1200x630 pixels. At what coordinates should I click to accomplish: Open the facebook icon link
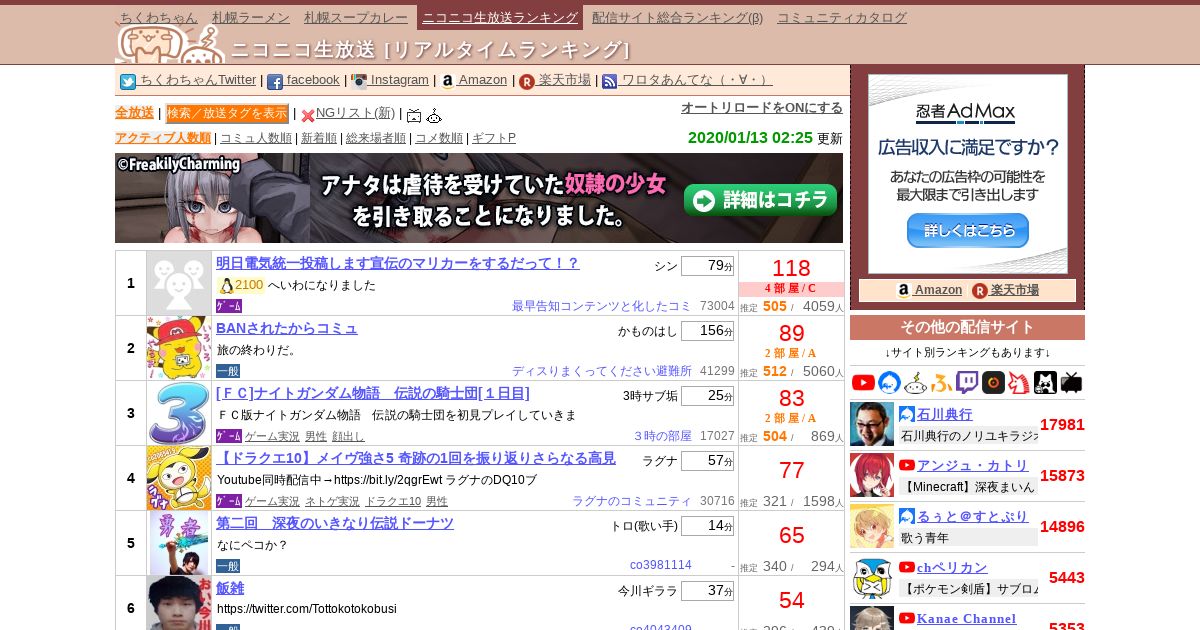275,82
